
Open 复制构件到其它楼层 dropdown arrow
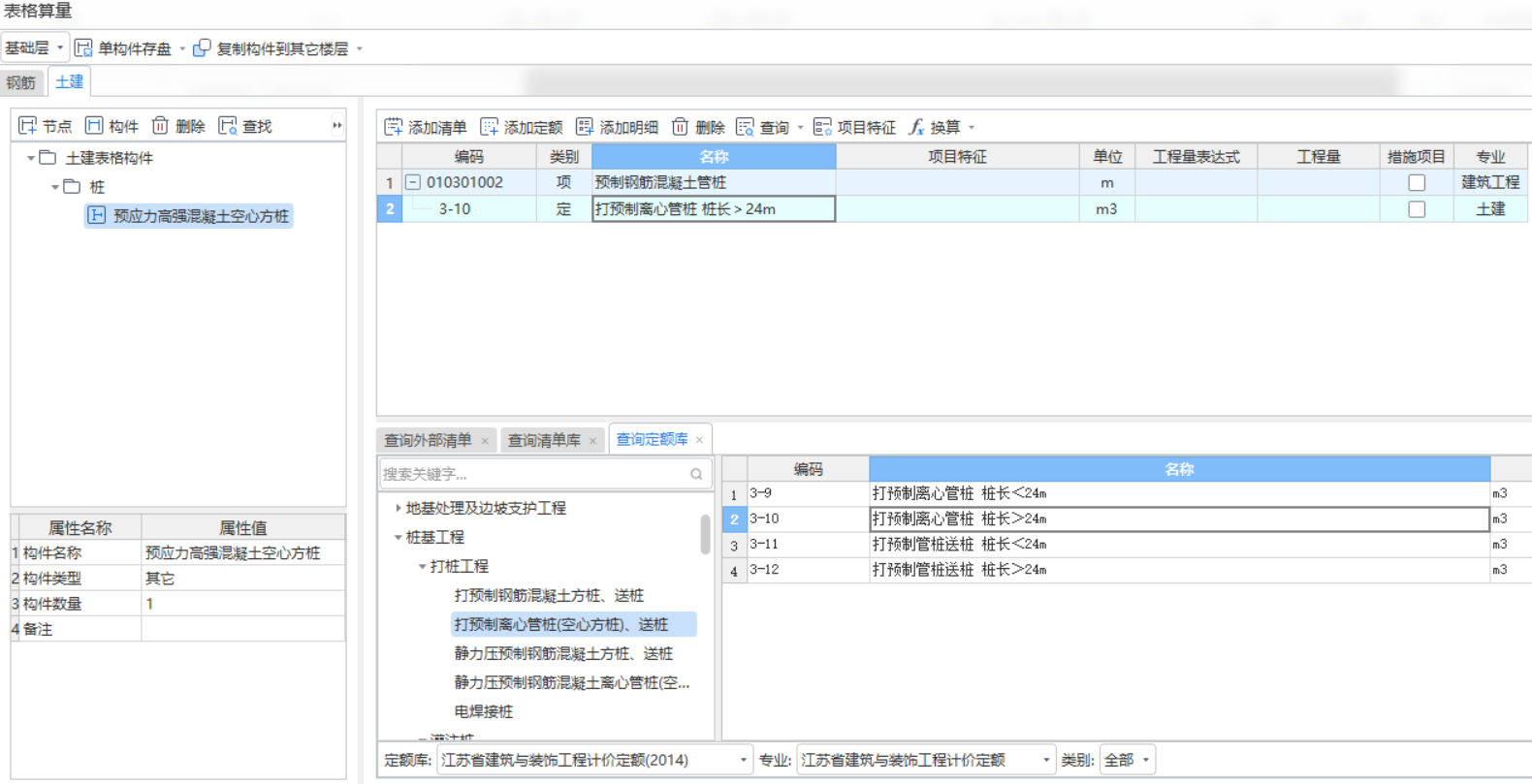pos(360,48)
